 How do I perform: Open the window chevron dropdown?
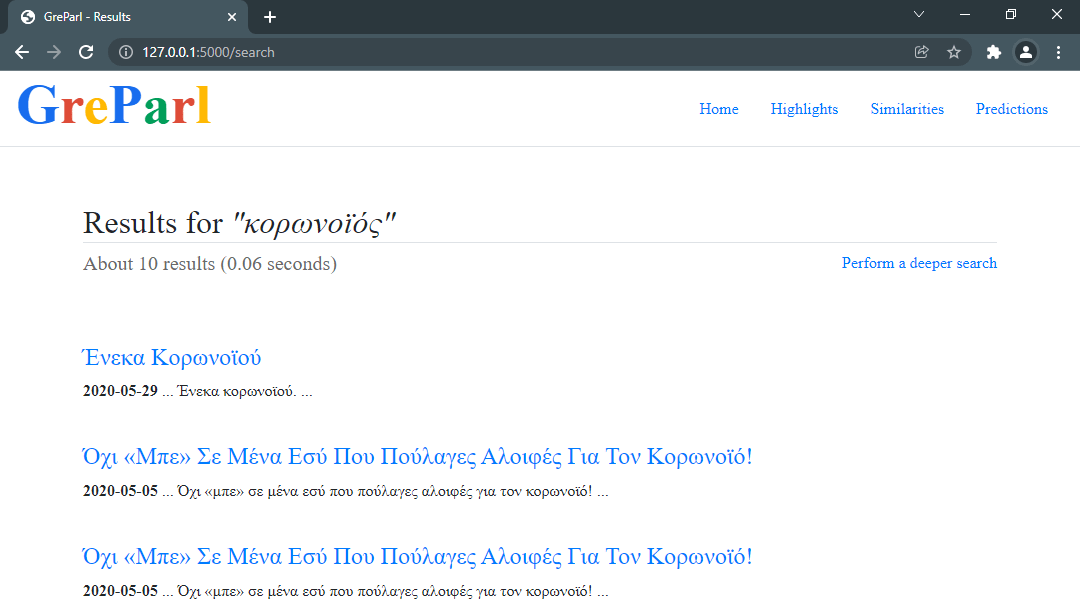tap(918, 15)
